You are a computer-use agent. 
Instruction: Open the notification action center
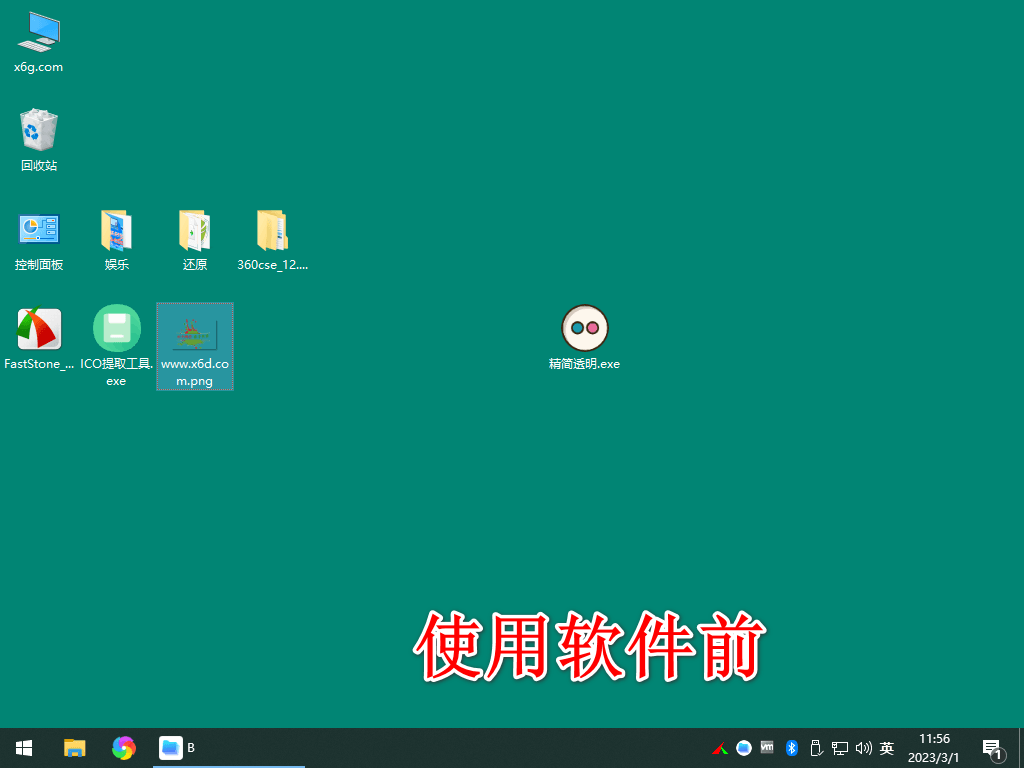[x=992, y=748]
